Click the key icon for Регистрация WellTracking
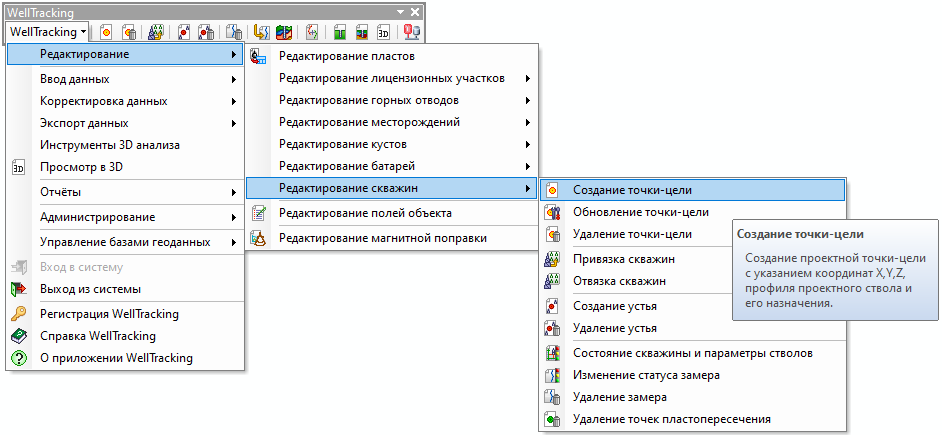The height and width of the screenshot is (435, 942). [x=18, y=314]
